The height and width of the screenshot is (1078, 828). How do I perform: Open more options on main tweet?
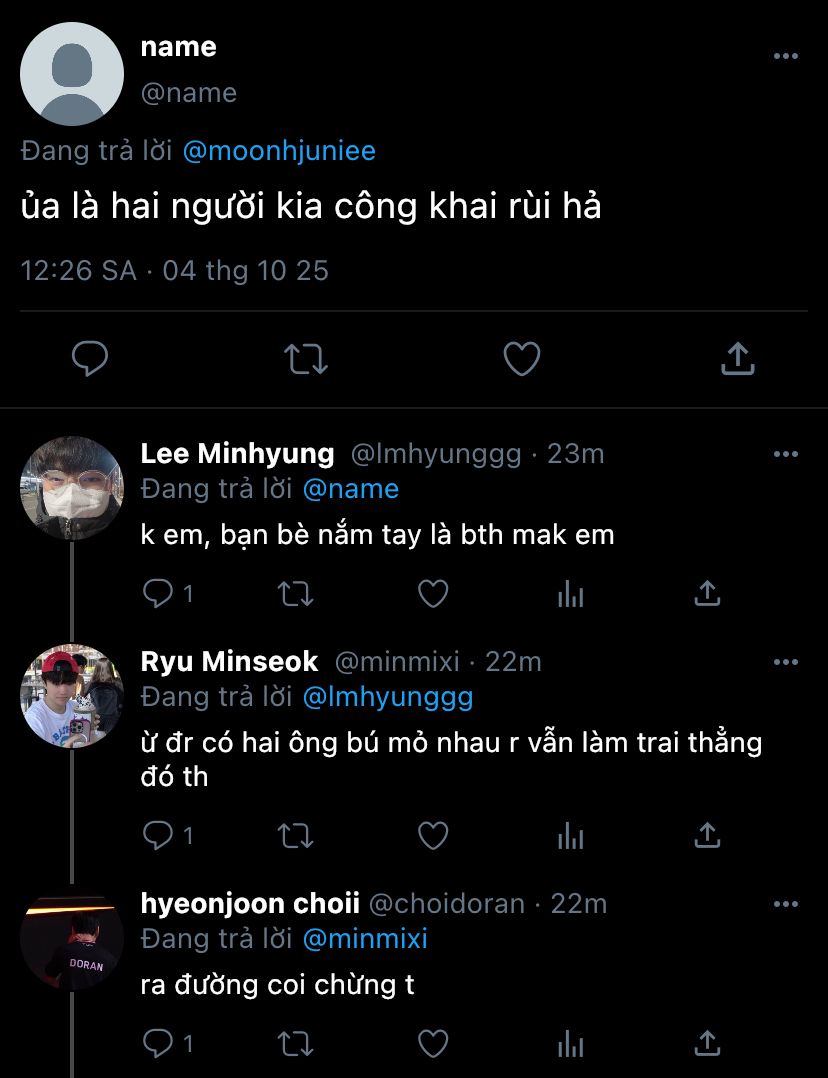[x=786, y=56]
